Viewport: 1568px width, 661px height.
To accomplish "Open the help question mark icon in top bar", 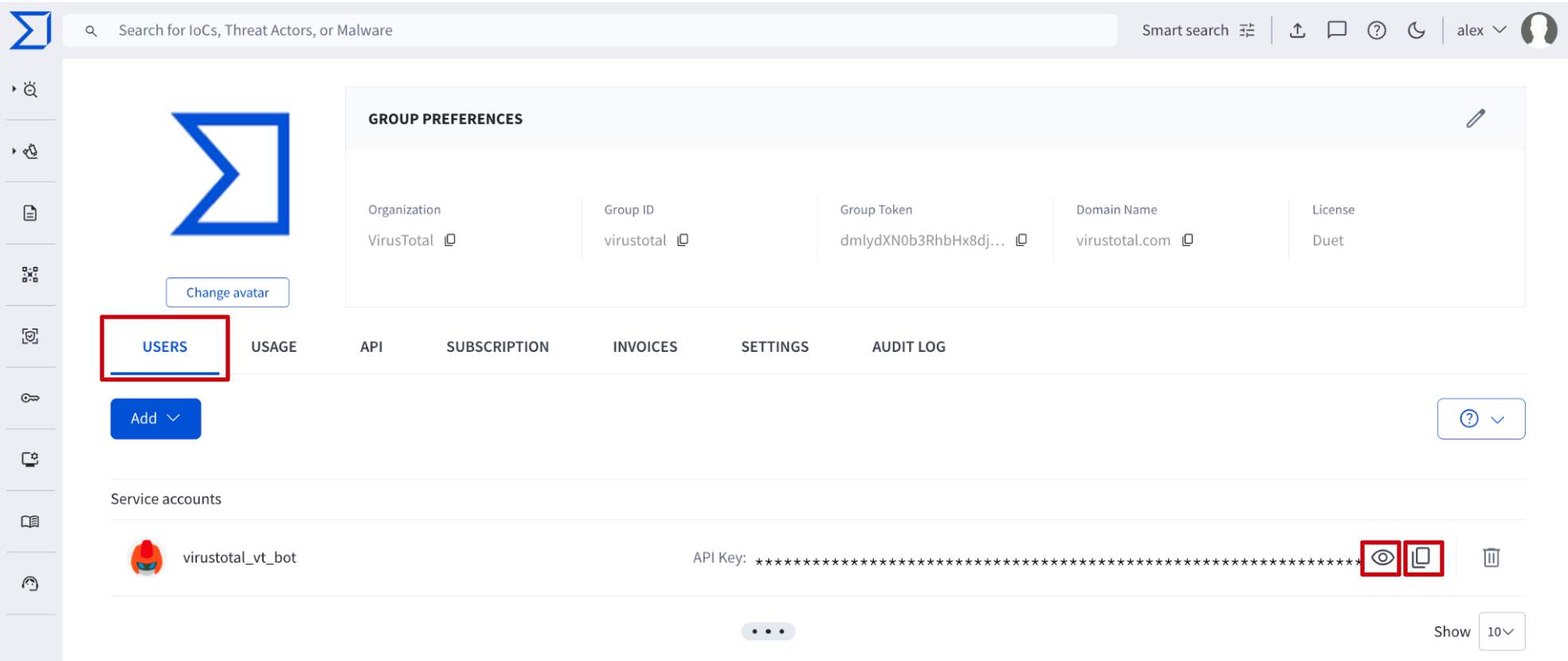I will click(1377, 30).
